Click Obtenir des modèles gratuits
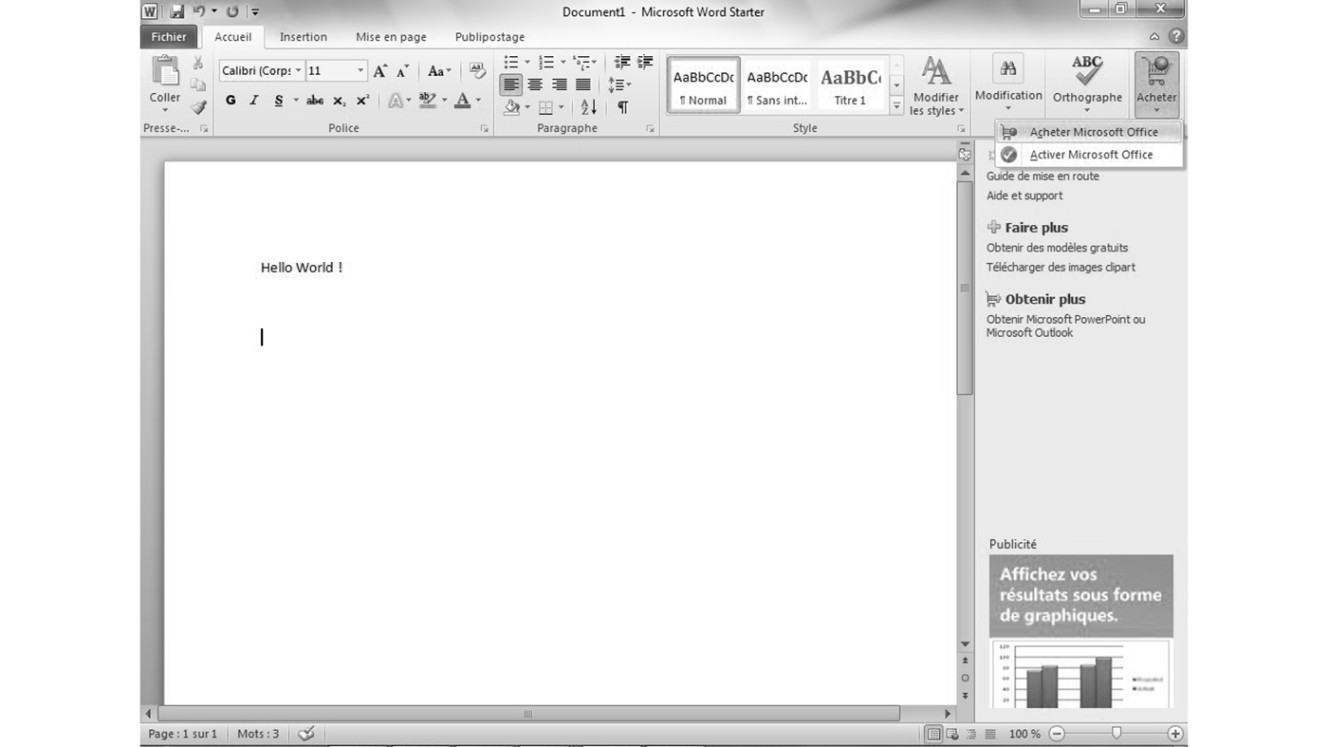The image size is (1328, 747). (1057, 248)
